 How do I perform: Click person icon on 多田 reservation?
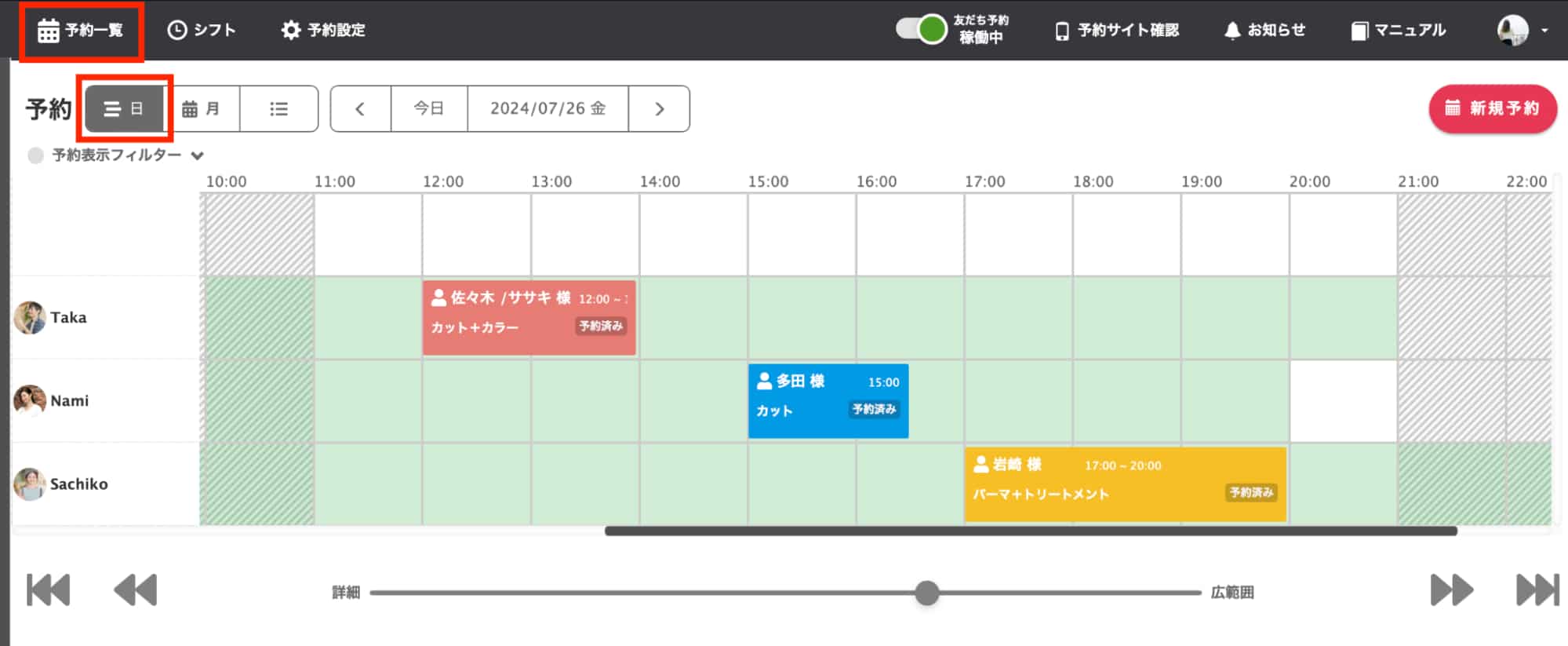click(x=764, y=381)
